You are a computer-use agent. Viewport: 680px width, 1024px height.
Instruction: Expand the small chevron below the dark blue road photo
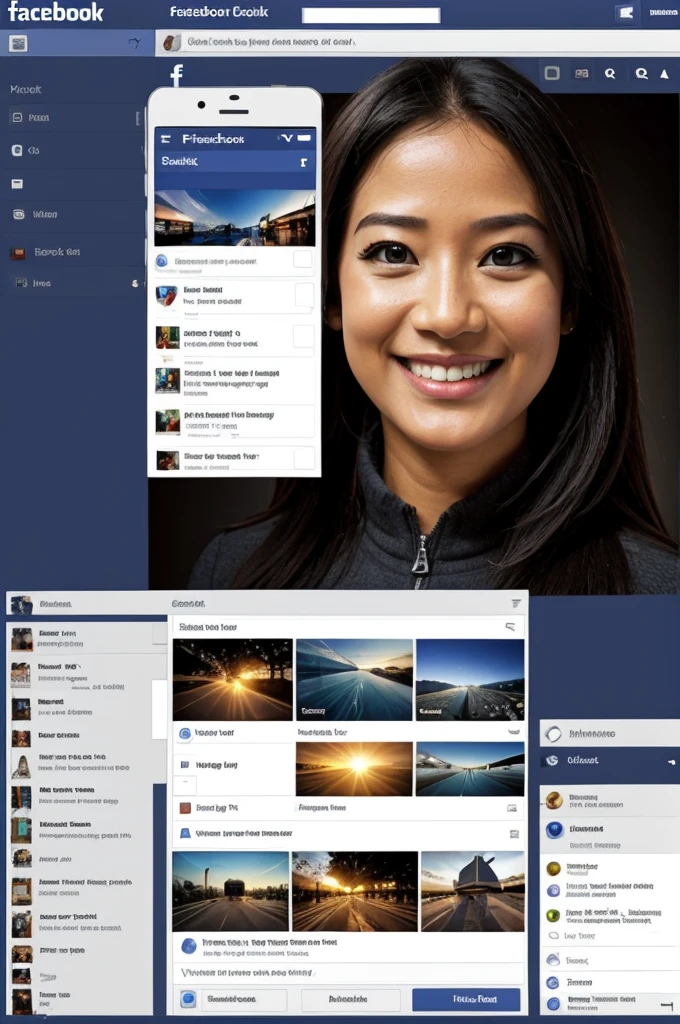(514, 732)
